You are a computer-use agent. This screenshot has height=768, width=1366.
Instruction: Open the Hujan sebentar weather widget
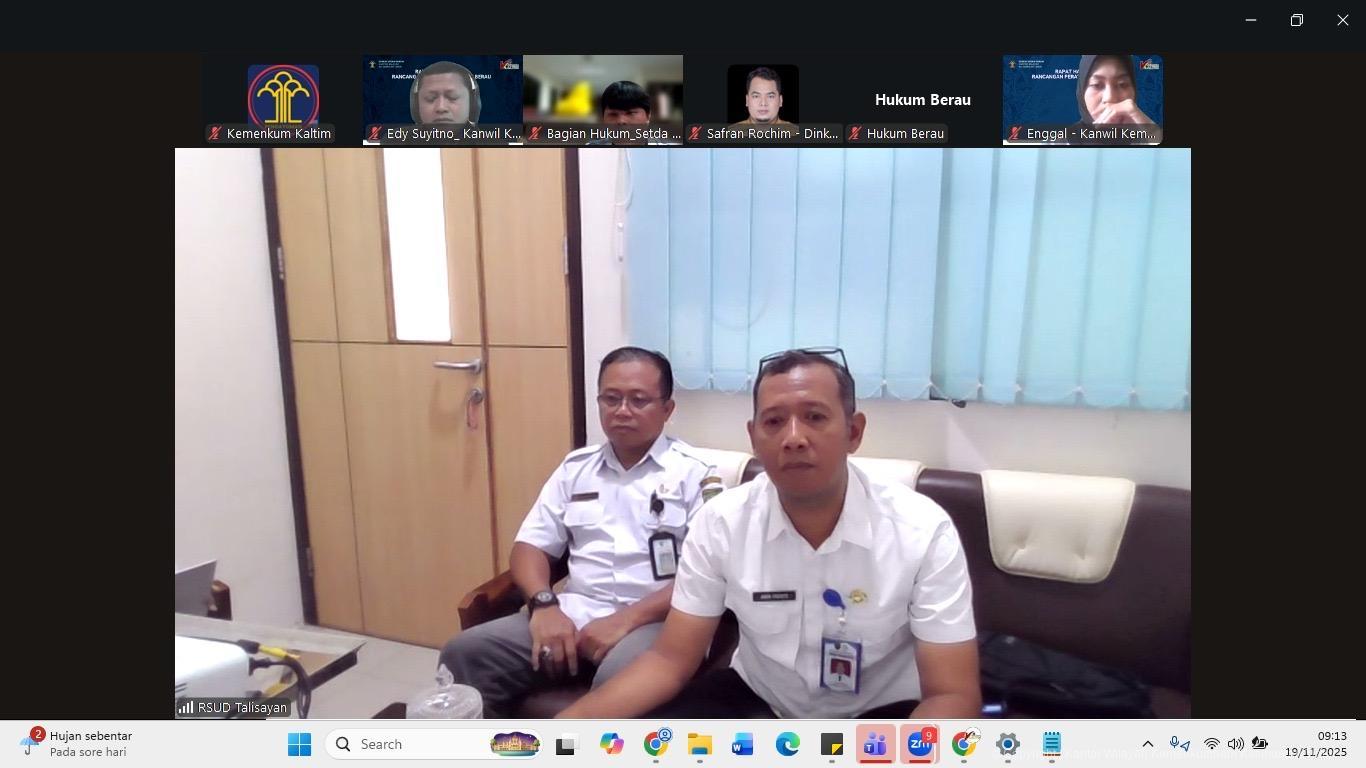tap(80, 744)
